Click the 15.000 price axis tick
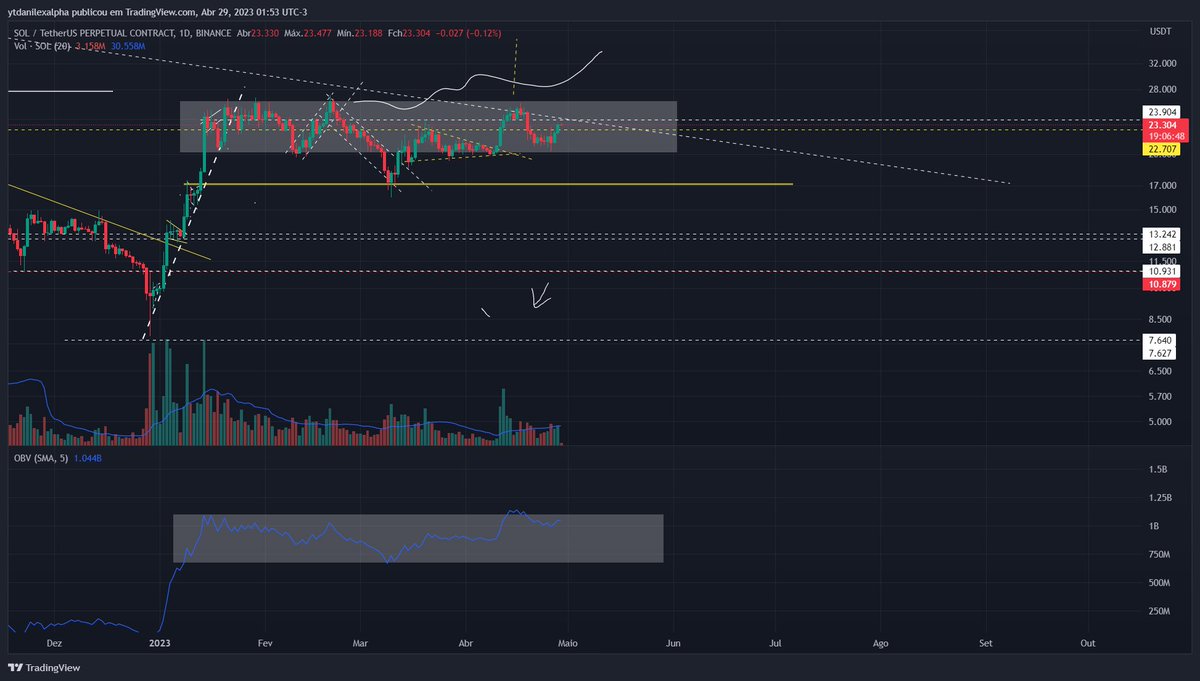The image size is (1200, 681). pos(1161,209)
